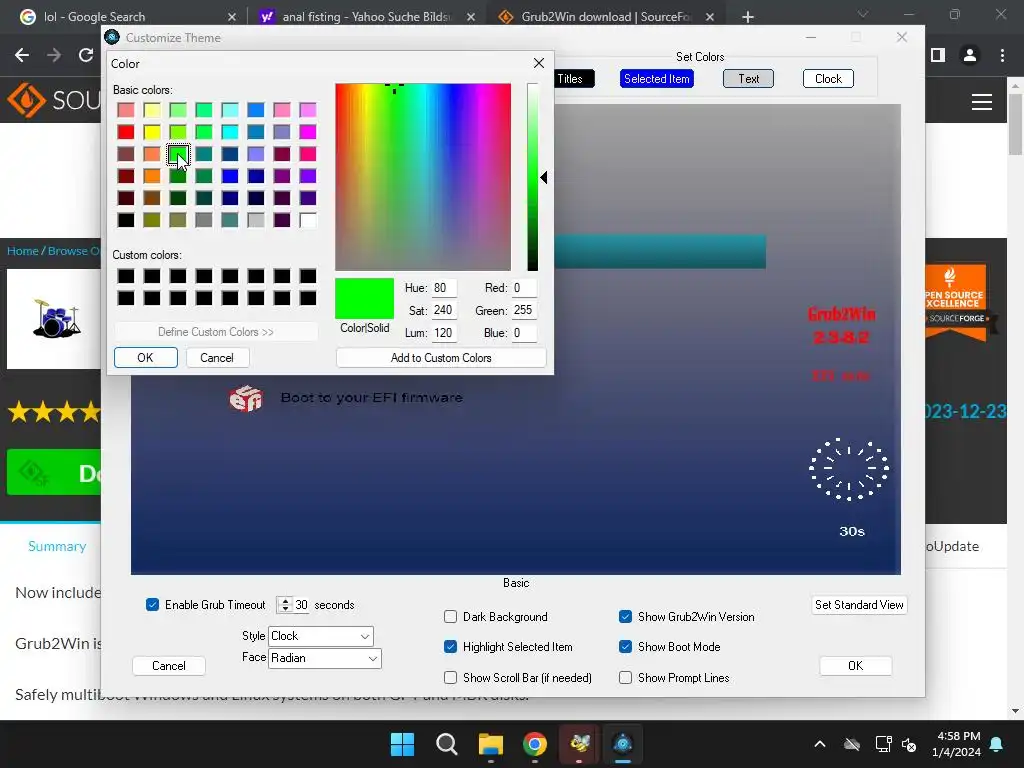Open taskbar Search magnifier icon

coord(447,744)
